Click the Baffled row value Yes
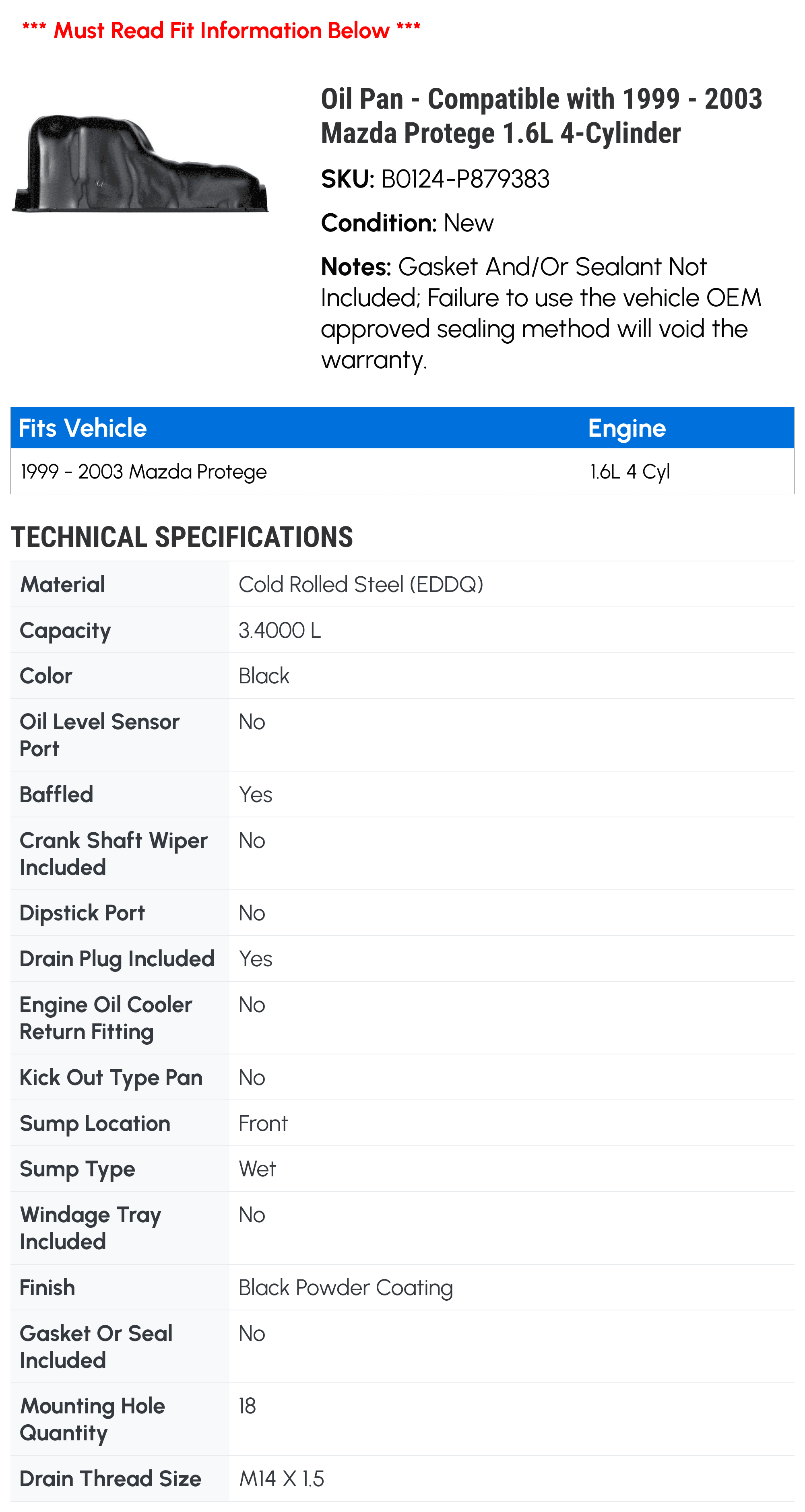 [x=256, y=794]
